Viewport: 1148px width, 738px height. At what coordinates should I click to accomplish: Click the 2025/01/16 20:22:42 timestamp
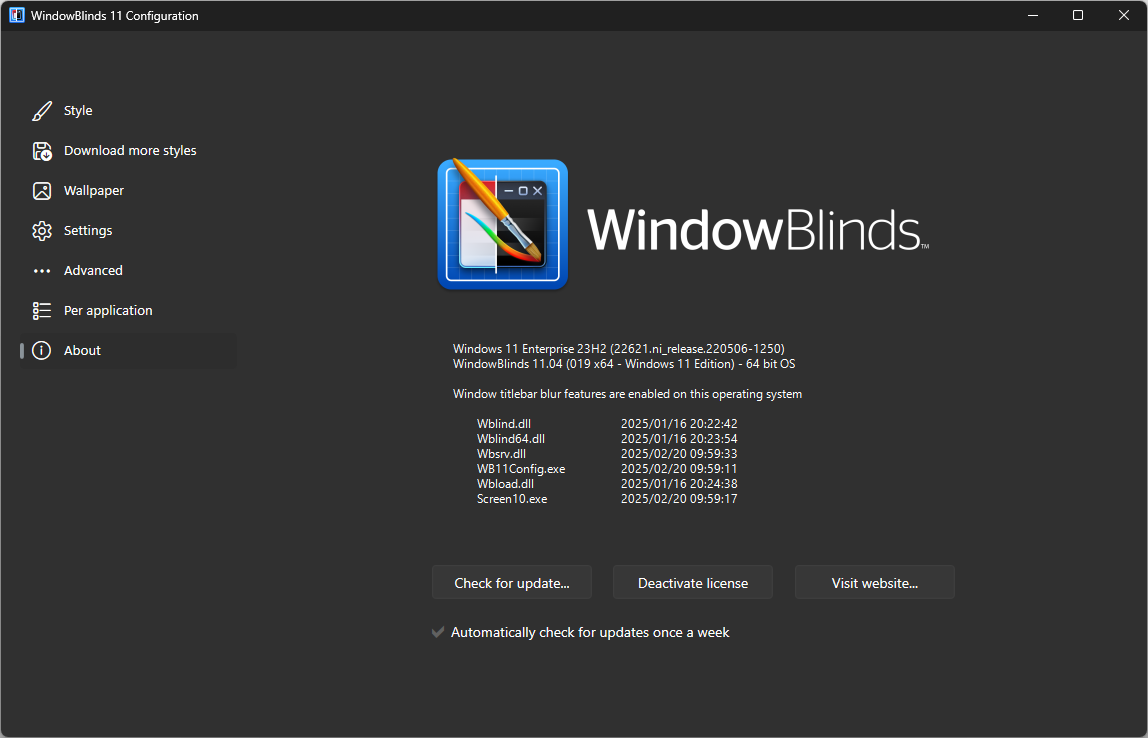point(679,424)
